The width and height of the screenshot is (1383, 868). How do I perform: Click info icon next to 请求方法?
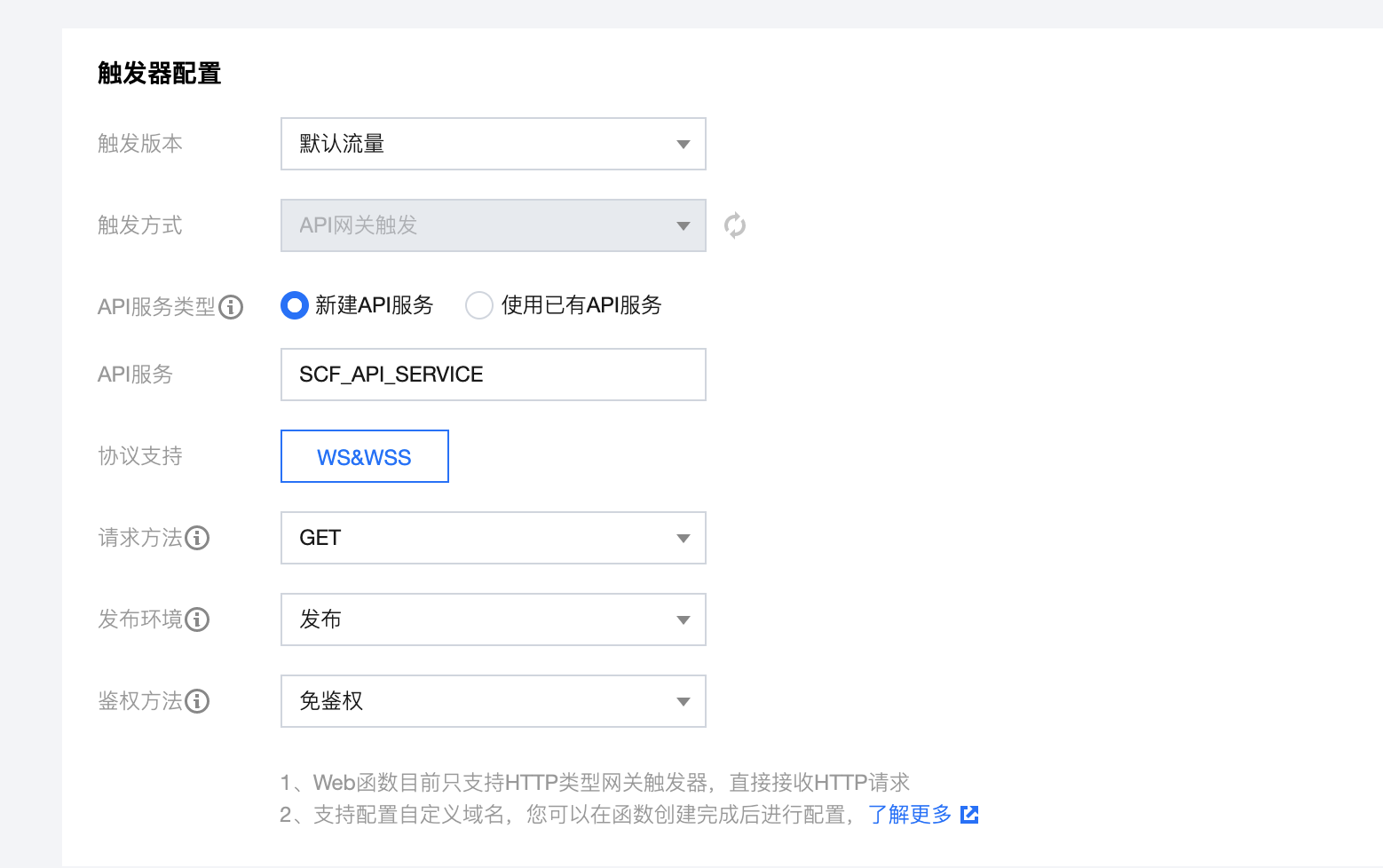point(197,538)
